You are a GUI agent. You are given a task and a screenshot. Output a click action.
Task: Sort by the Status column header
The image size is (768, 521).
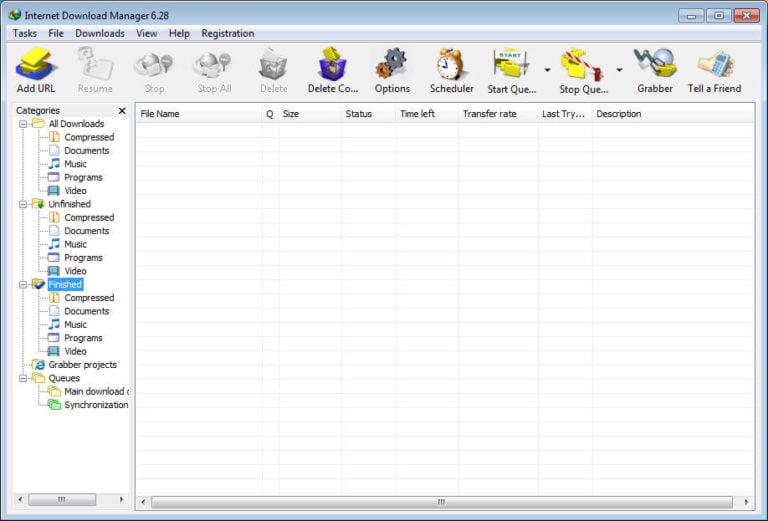click(x=368, y=114)
